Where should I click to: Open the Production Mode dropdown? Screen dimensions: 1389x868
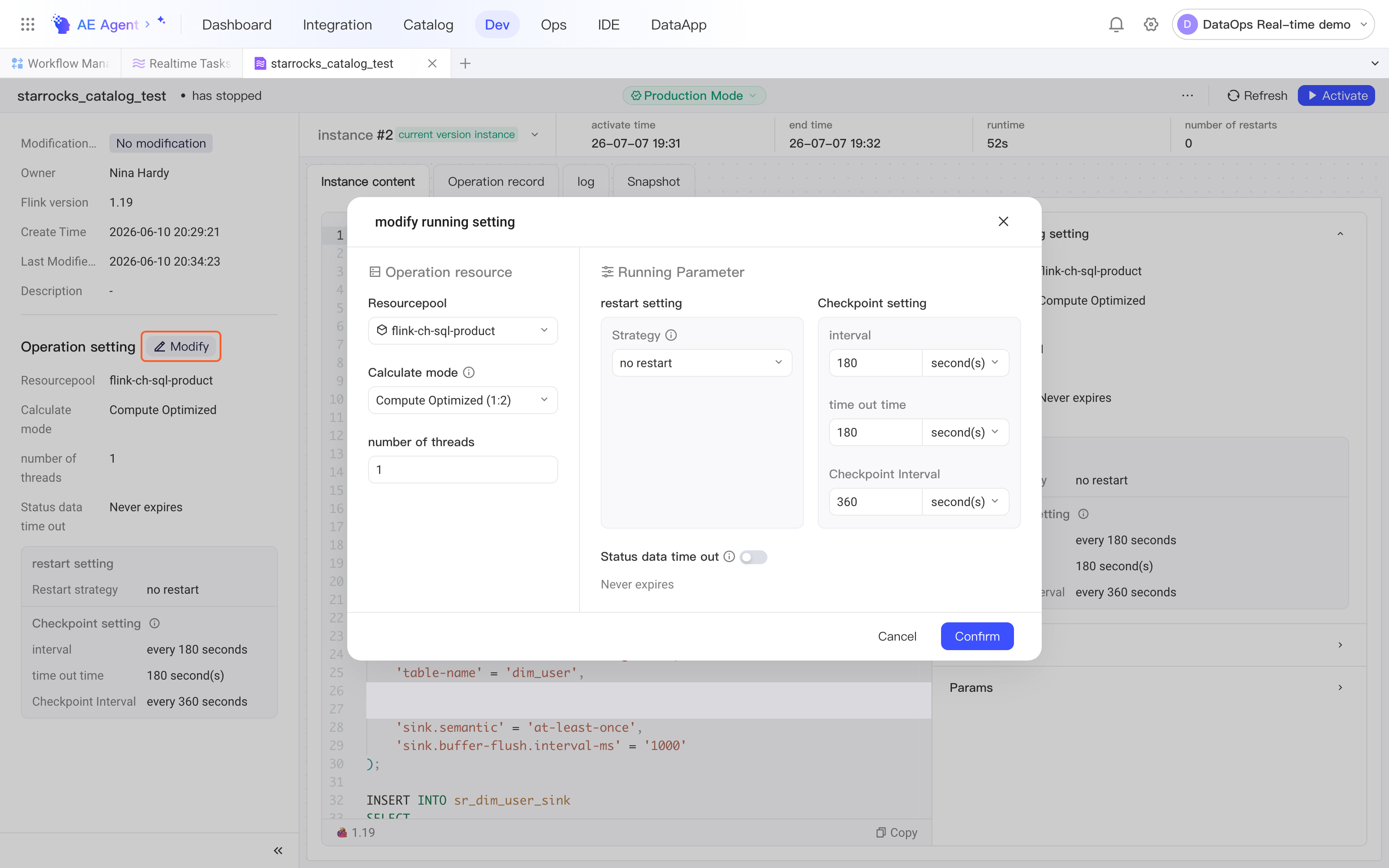pos(694,95)
